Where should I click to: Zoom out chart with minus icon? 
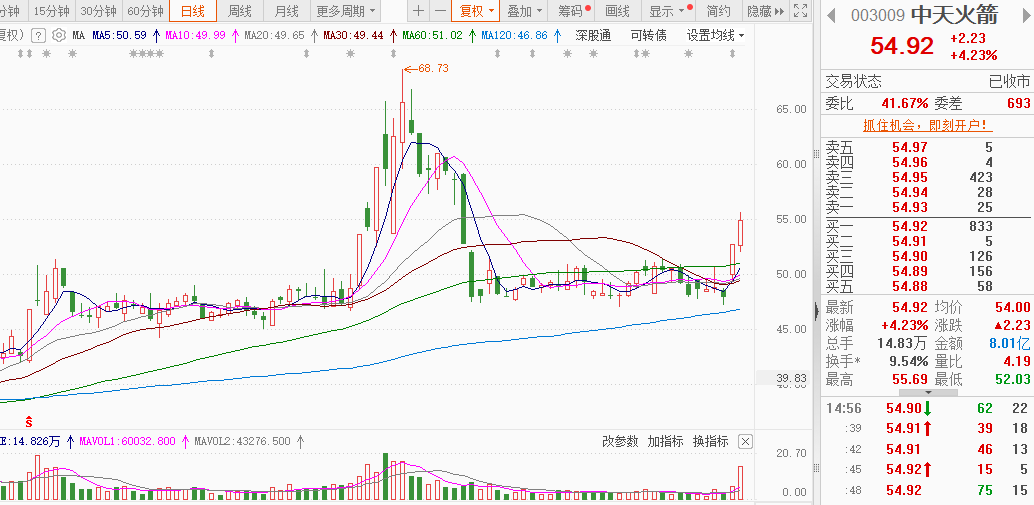[x=440, y=11]
